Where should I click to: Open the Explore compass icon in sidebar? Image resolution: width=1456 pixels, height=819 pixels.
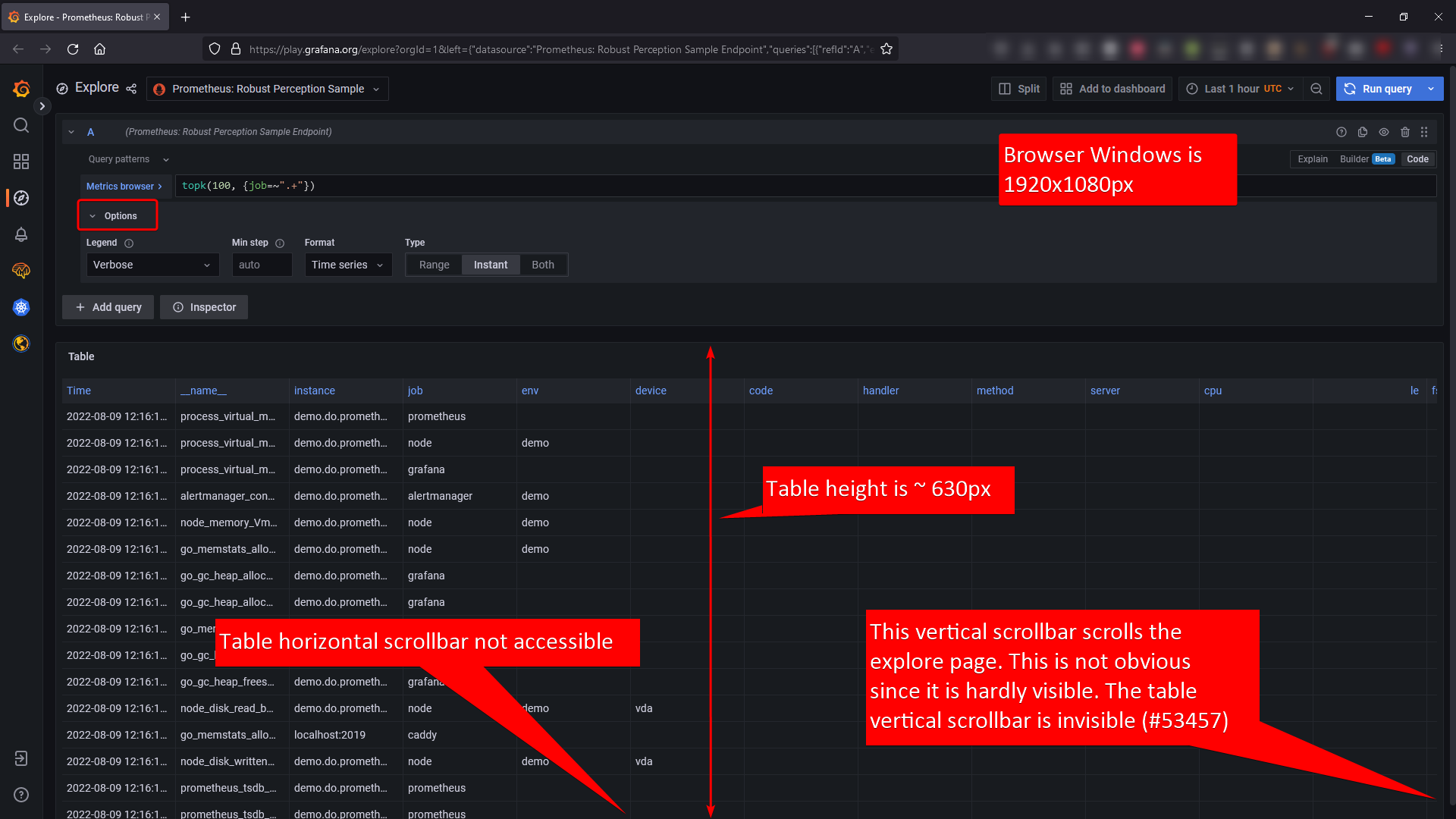tap(20, 198)
